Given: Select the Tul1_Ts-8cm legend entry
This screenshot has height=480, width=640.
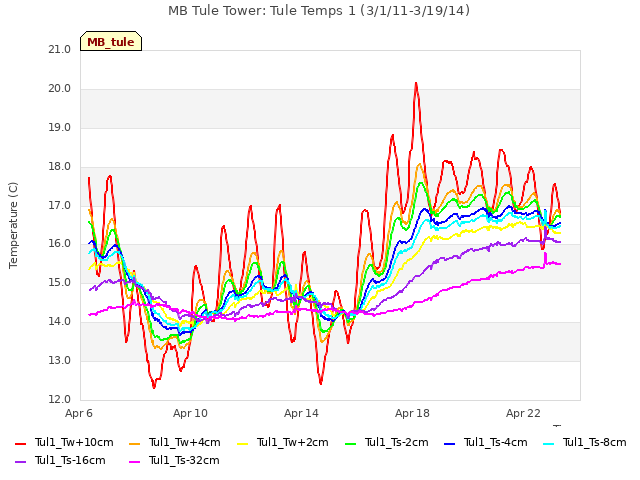Looking at the screenshot, I should coord(584,442).
